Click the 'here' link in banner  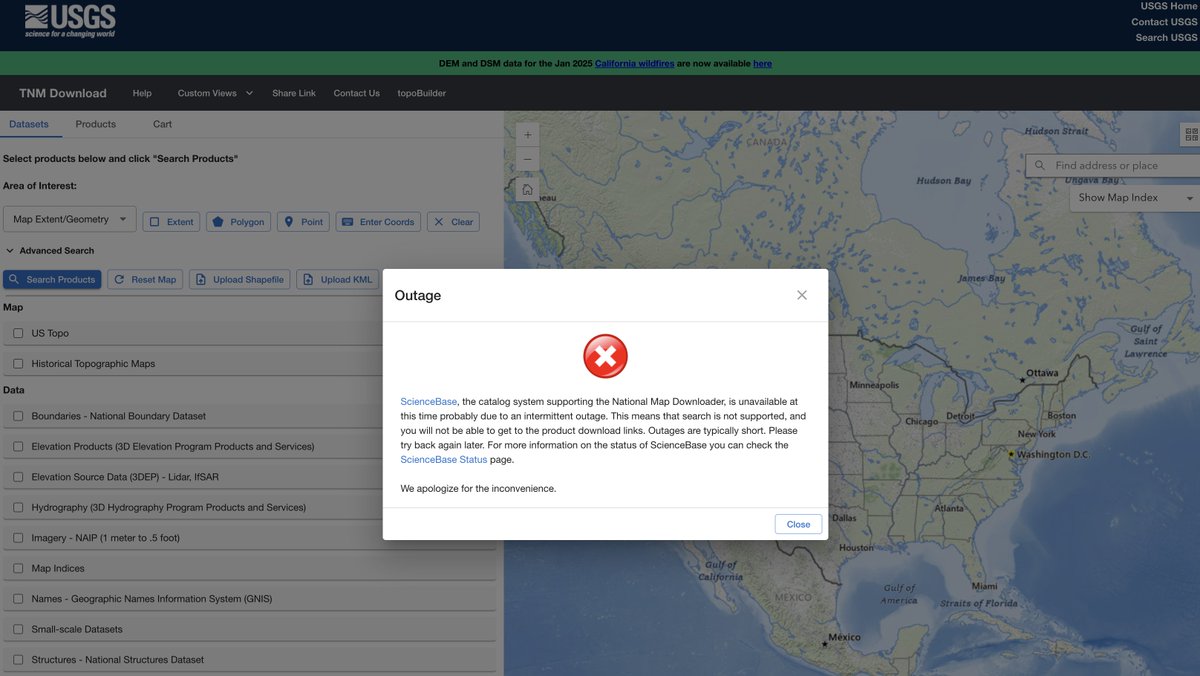click(762, 63)
